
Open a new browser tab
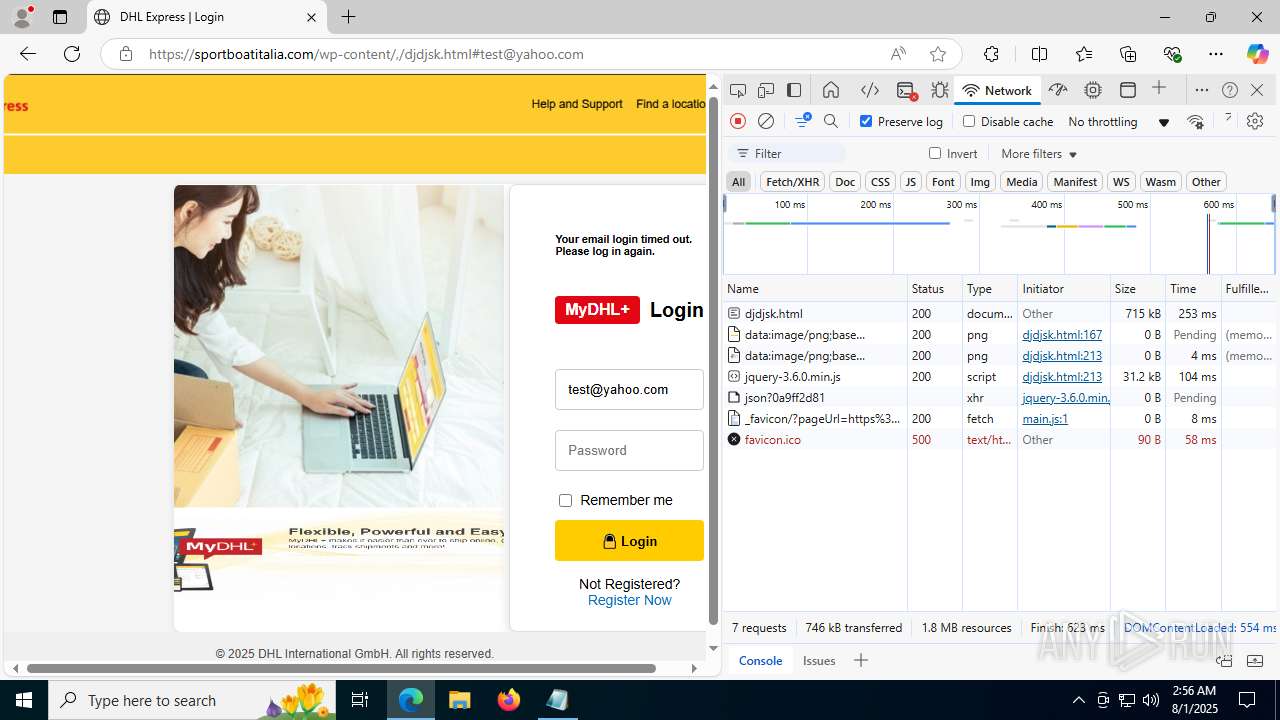coord(348,17)
